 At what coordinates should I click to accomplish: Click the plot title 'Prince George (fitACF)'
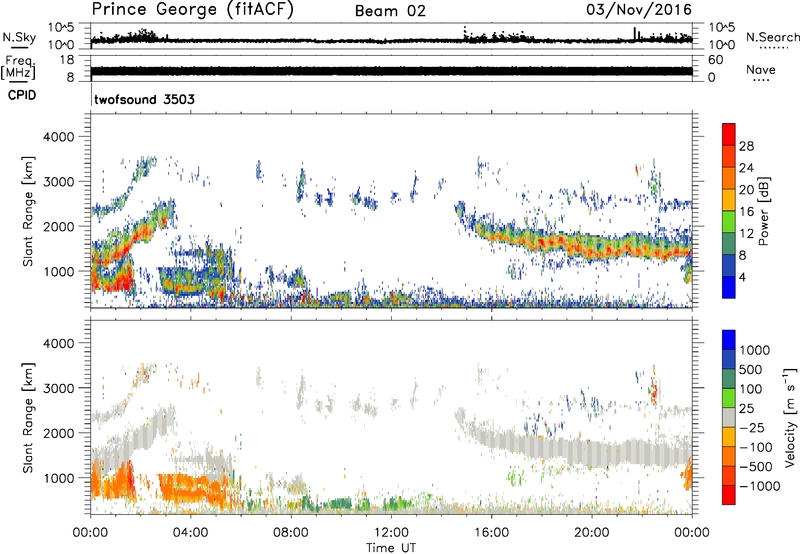point(192,10)
